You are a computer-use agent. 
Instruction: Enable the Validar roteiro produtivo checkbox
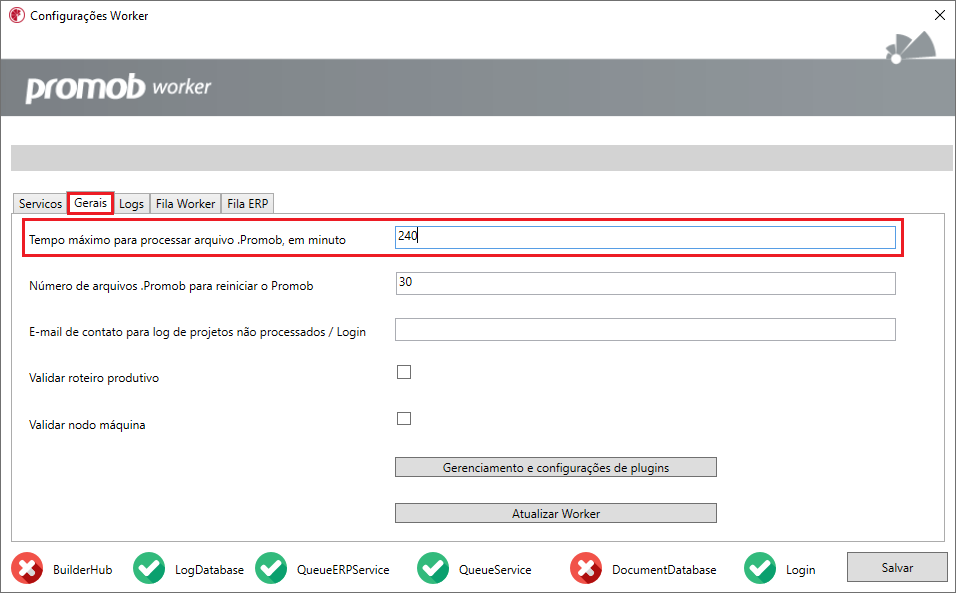(x=404, y=372)
